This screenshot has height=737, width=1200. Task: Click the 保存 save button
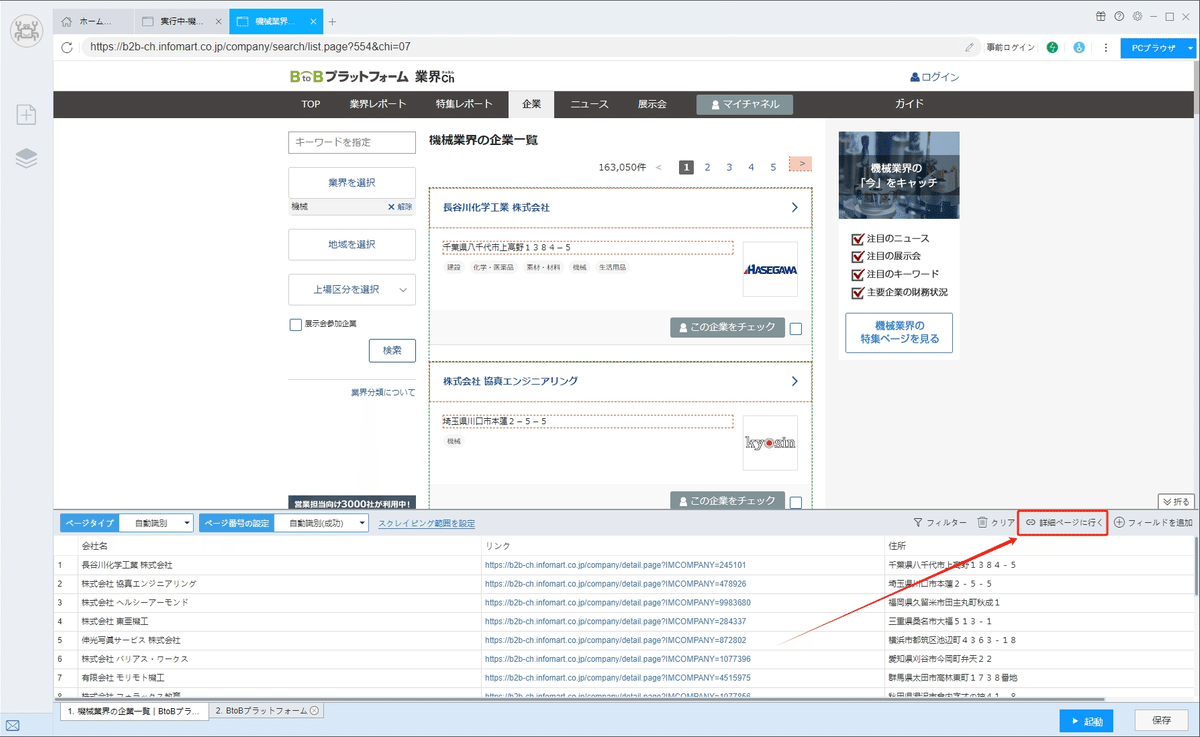click(1162, 720)
